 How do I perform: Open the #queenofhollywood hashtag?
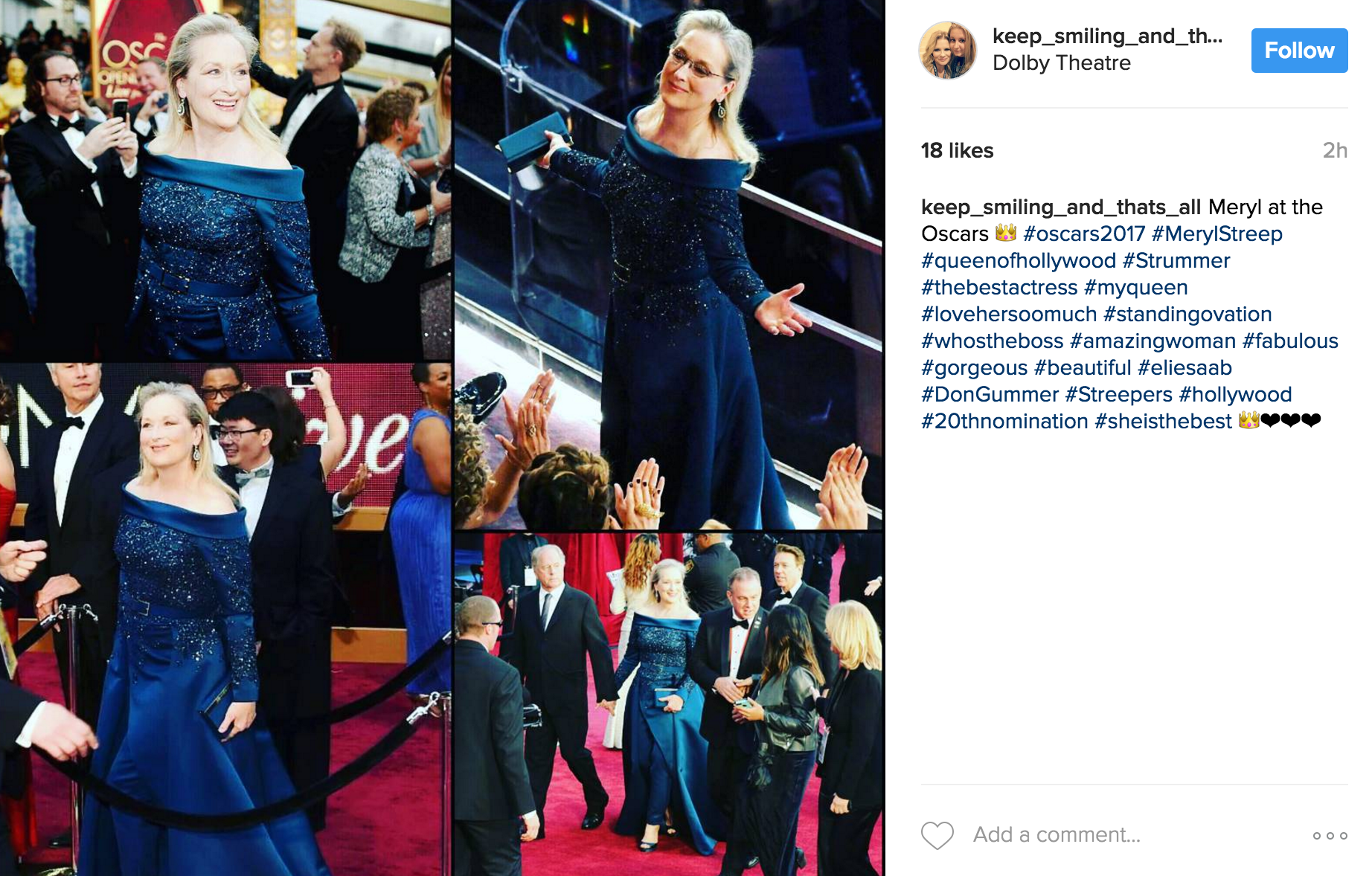click(1019, 260)
